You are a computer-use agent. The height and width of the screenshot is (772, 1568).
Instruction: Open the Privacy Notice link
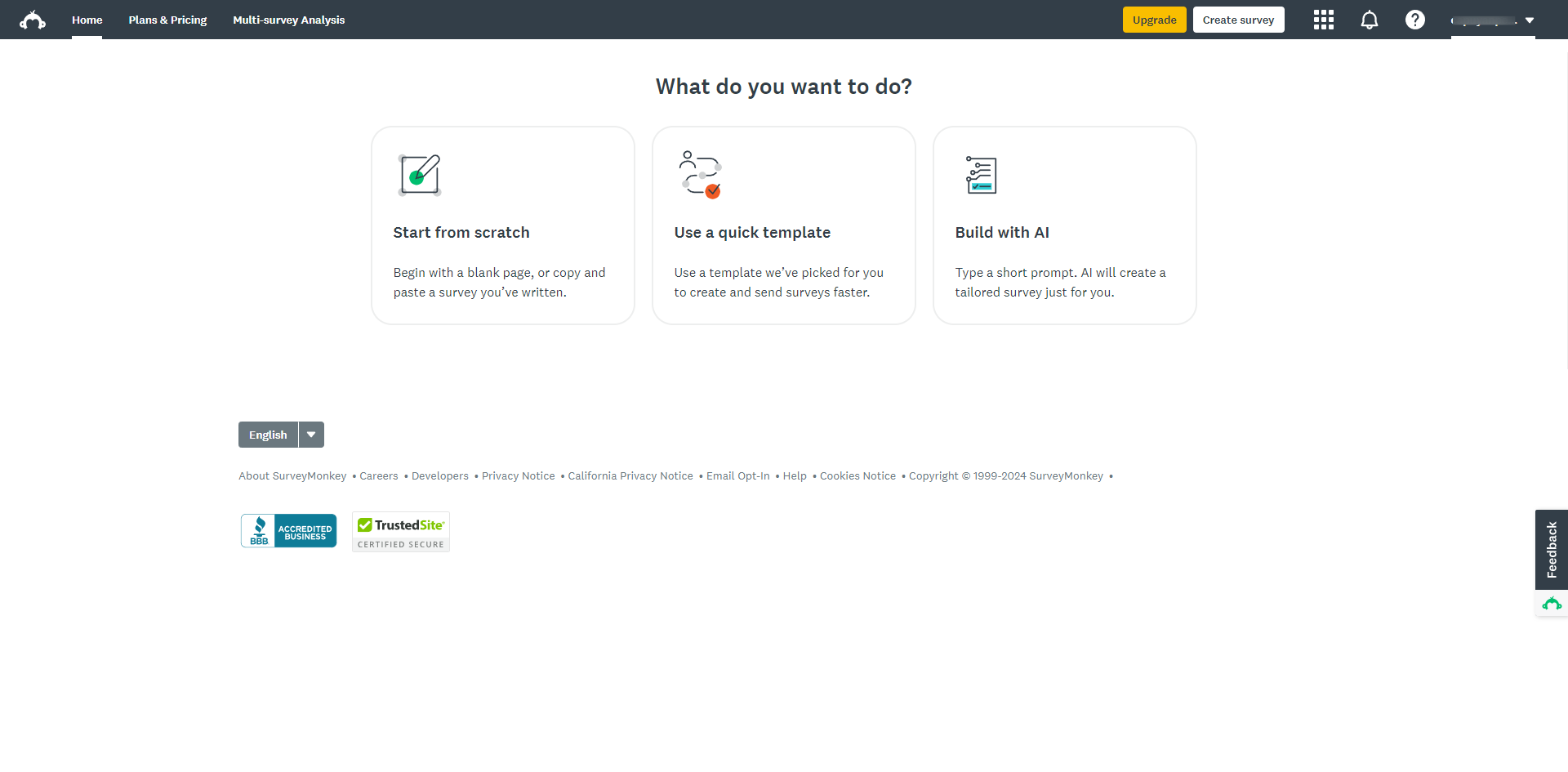pyautogui.click(x=518, y=475)
